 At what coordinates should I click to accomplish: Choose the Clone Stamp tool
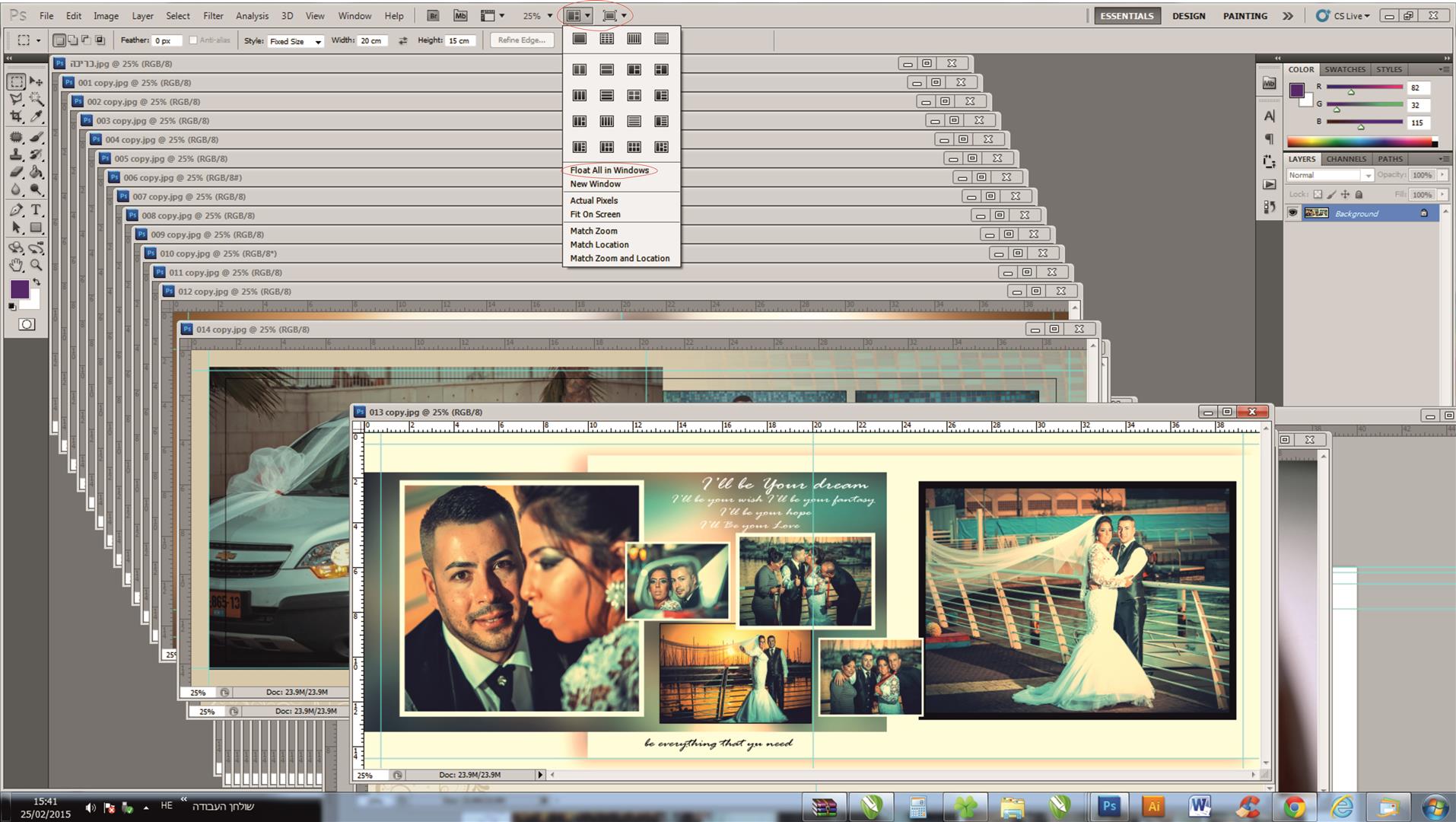click(16, 155)
